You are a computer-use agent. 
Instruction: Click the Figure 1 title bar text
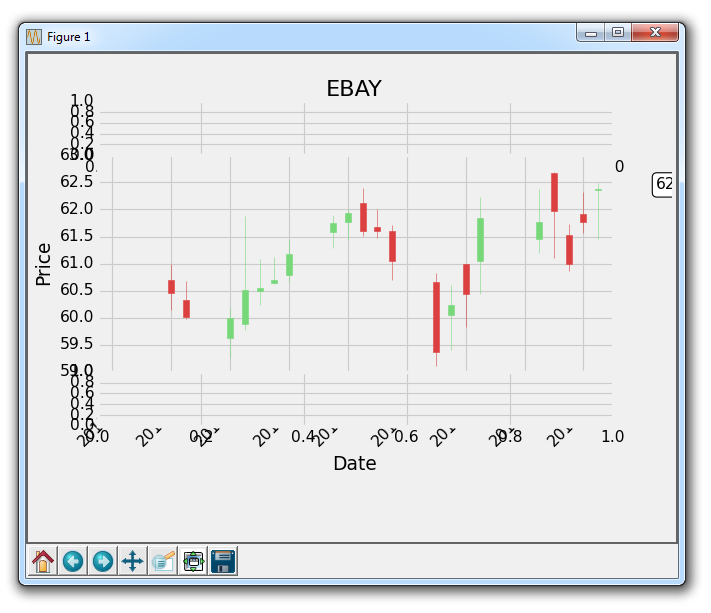pos(69,37)
